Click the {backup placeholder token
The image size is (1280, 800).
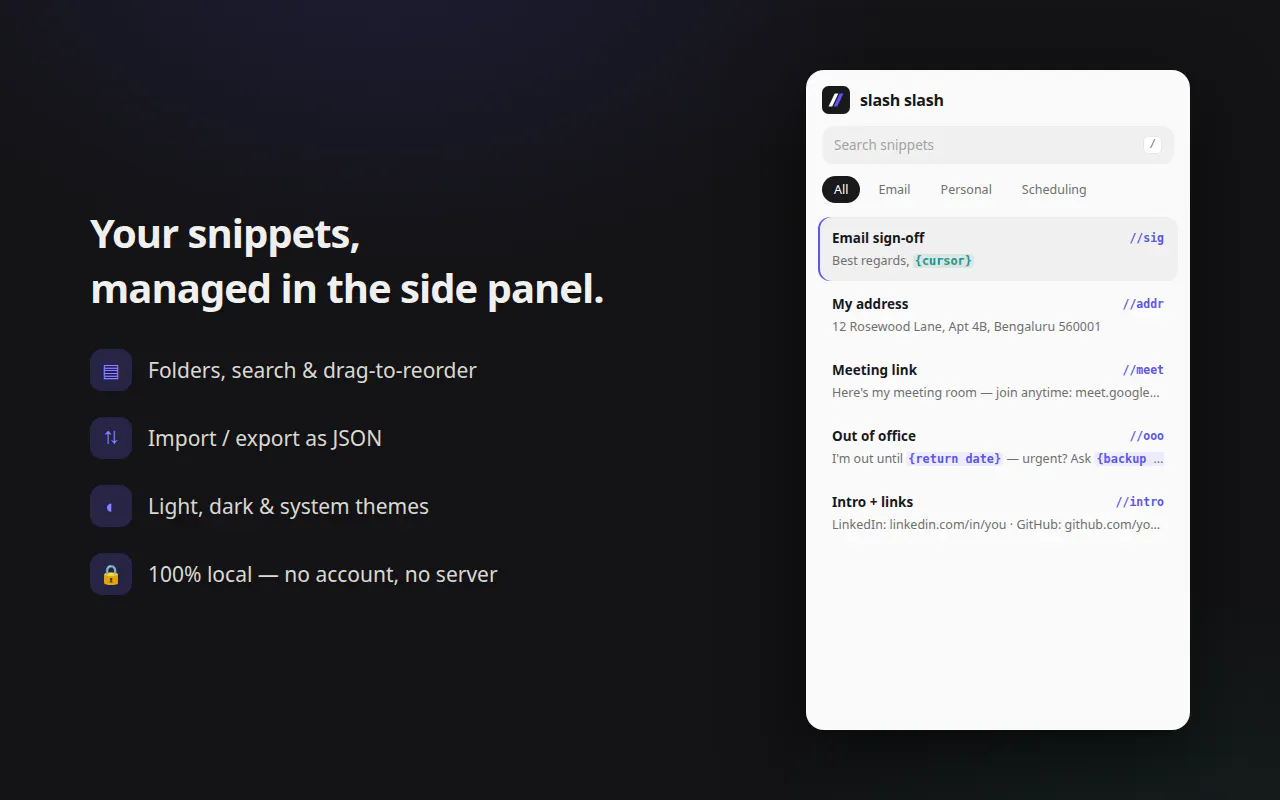(x=1130, y=459)
